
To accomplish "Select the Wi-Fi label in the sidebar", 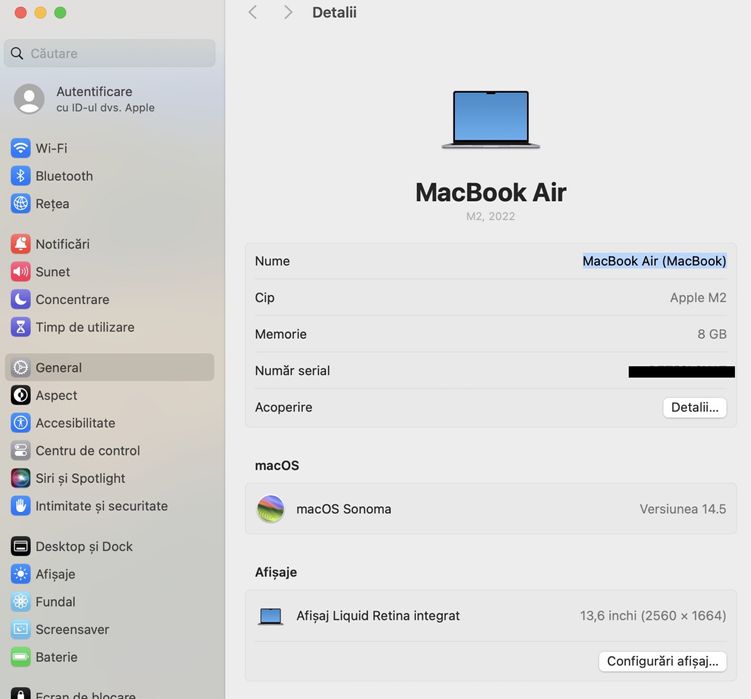I will point(51,149).
